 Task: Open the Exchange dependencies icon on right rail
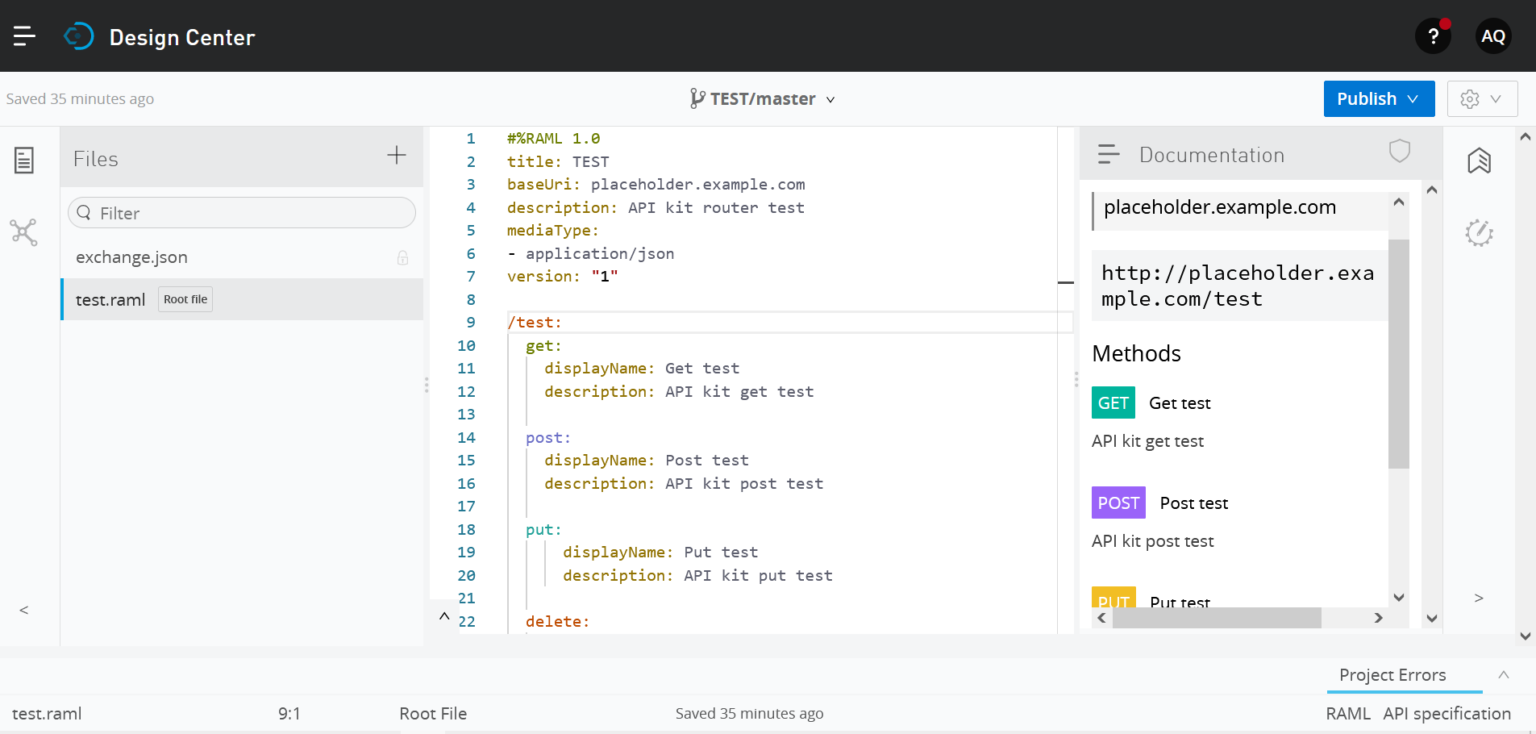click(1479, 160)
